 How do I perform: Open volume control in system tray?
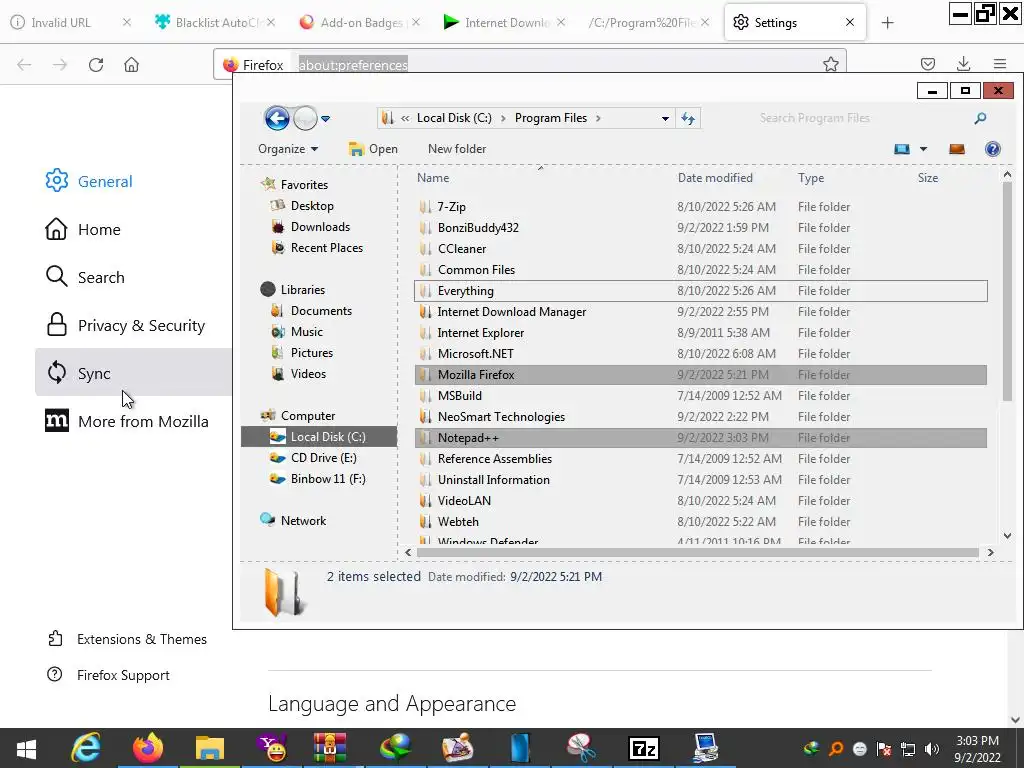pos(932,749)
